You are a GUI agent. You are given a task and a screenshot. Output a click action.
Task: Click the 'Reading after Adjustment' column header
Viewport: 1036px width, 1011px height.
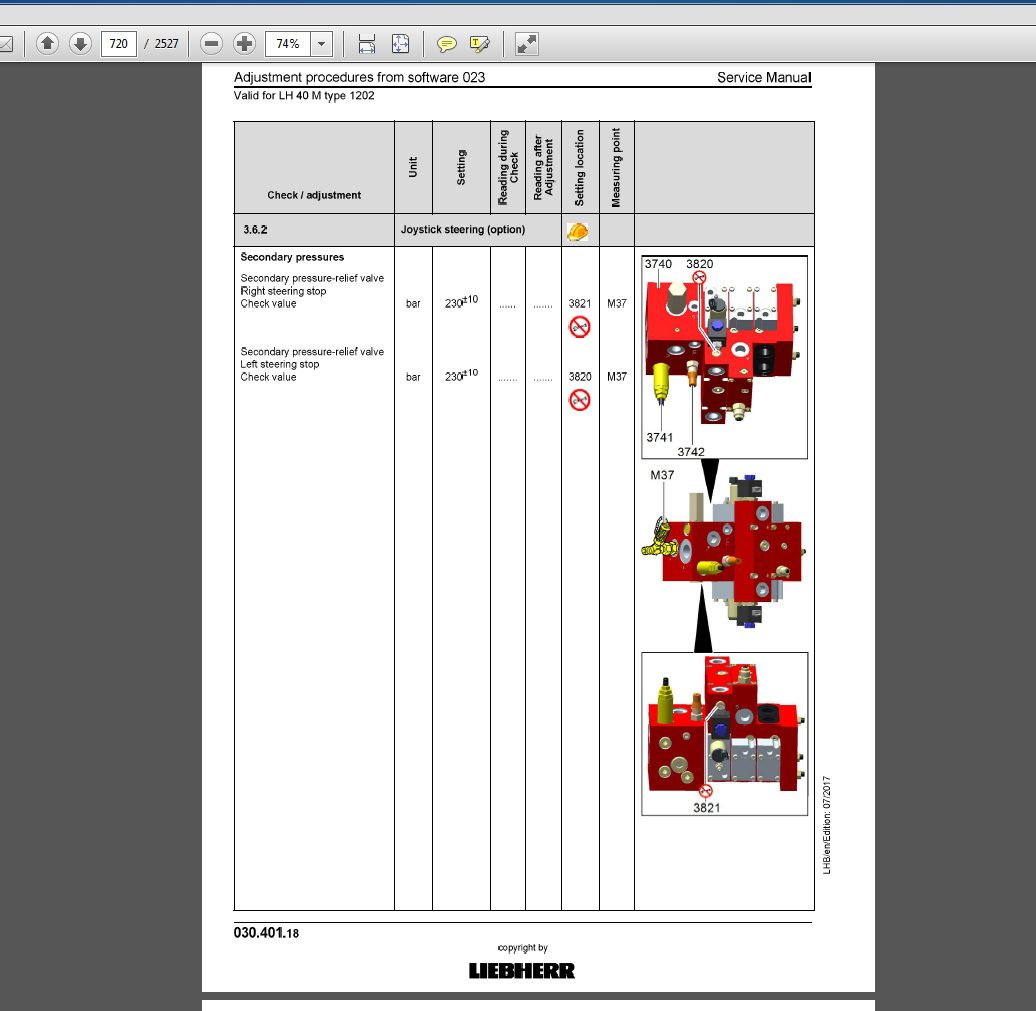tap(543, 167)
